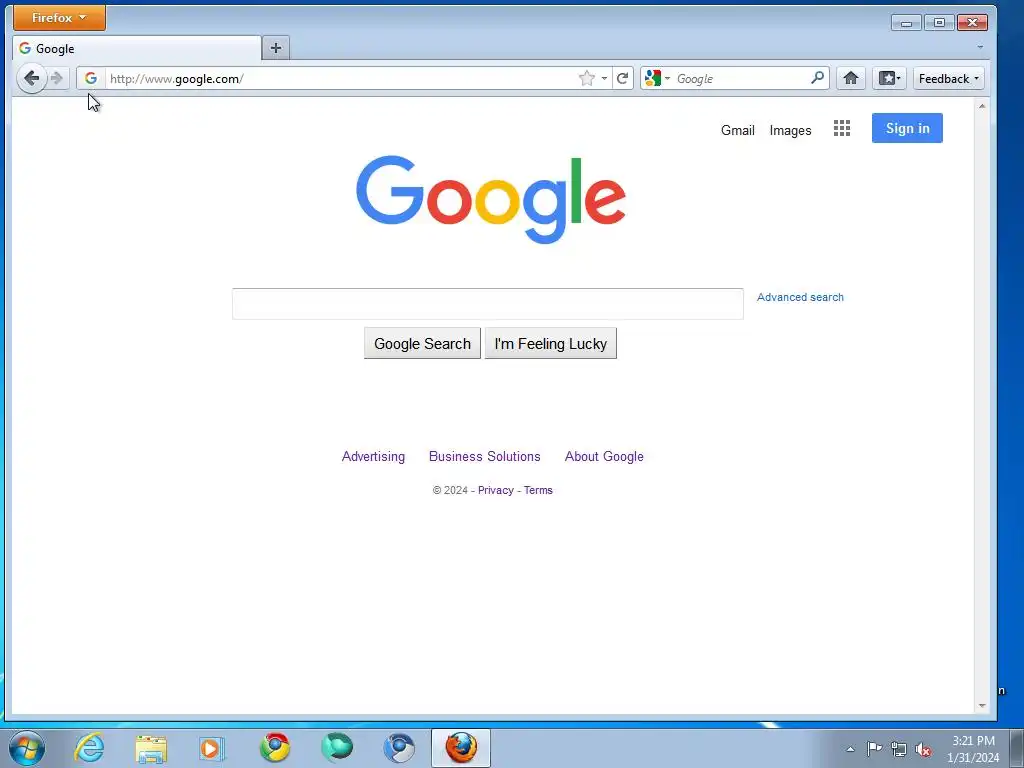The width and height of the screenshot is (1024, 768).
Task: Open a new tab with the plus button
Action: click(x=276, y=48)
